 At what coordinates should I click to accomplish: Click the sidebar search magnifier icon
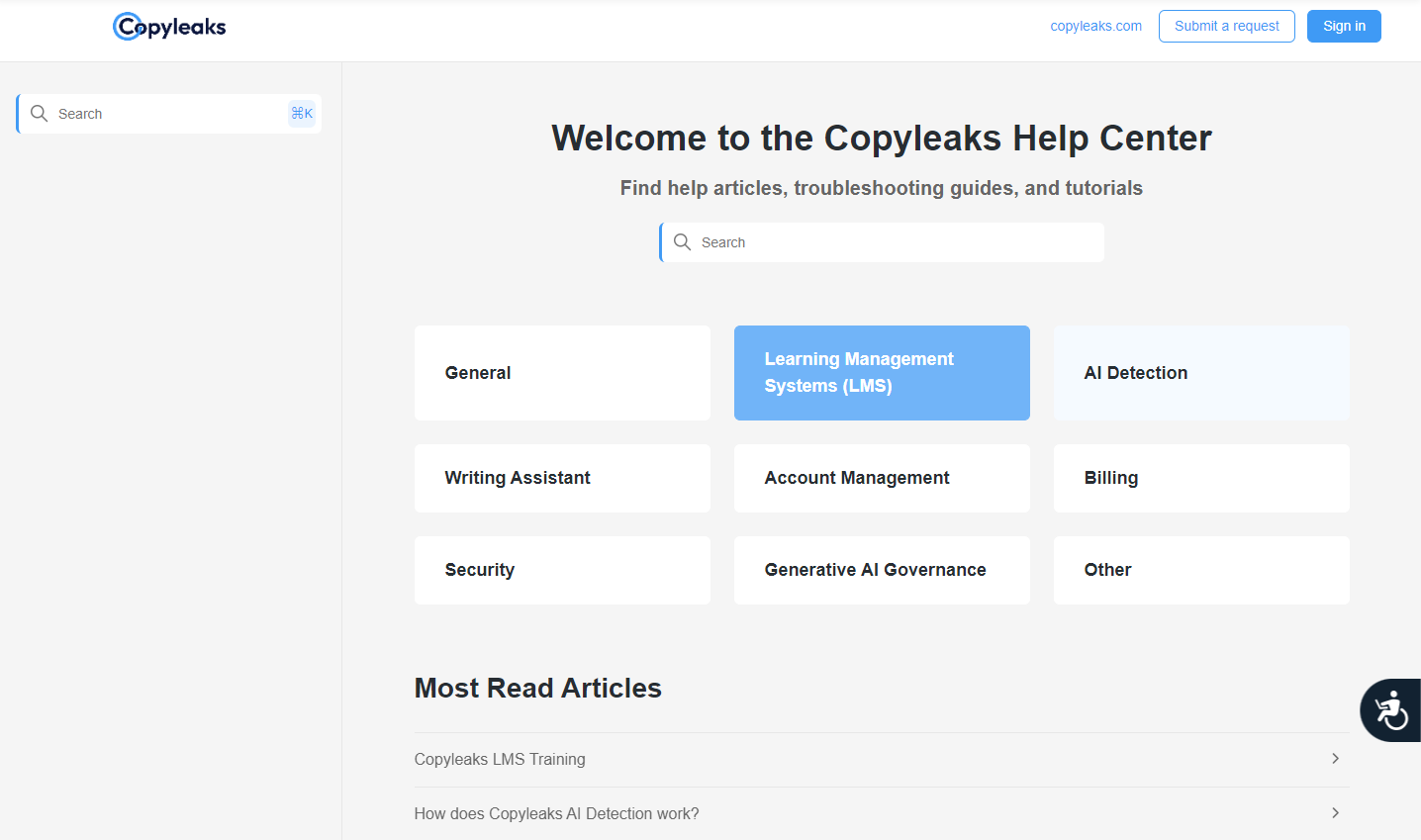click(x=40, y=114)
